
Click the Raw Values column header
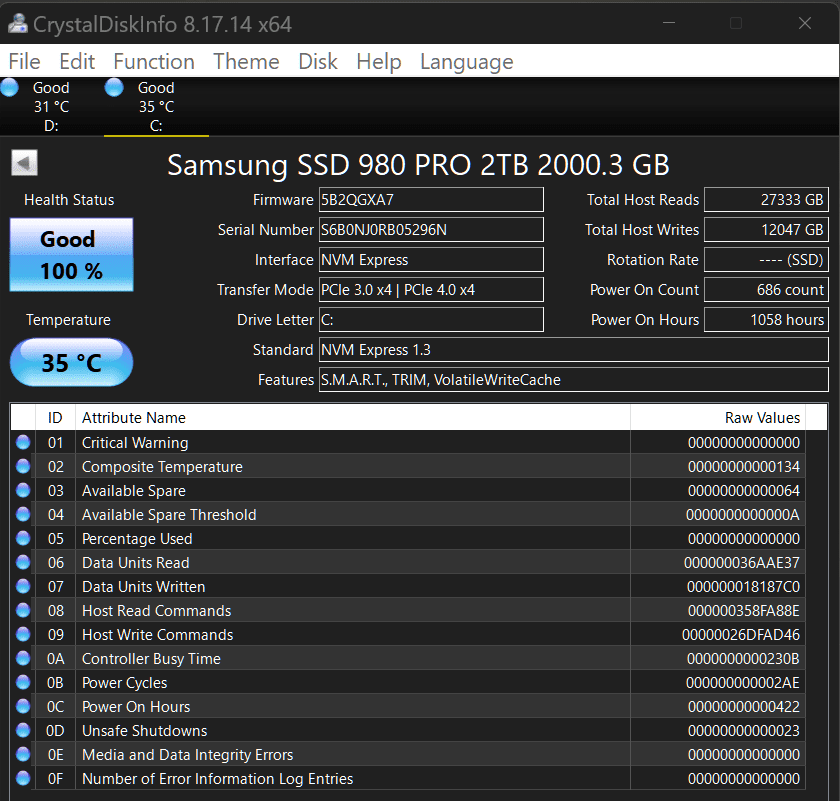tap(718, 417)
